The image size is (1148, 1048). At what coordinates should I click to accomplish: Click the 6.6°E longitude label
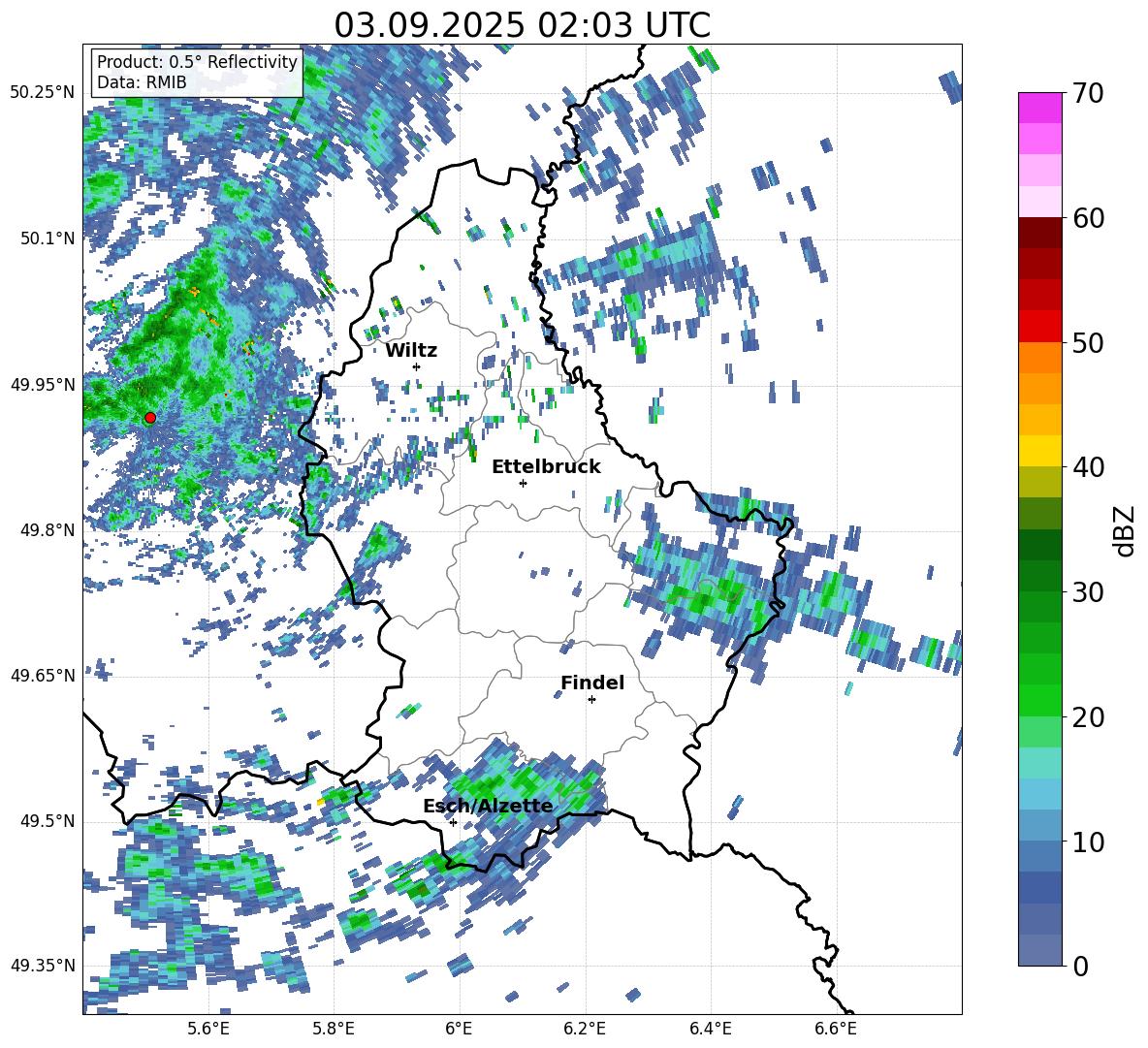pyautogui.click(x=836, y=1029)
